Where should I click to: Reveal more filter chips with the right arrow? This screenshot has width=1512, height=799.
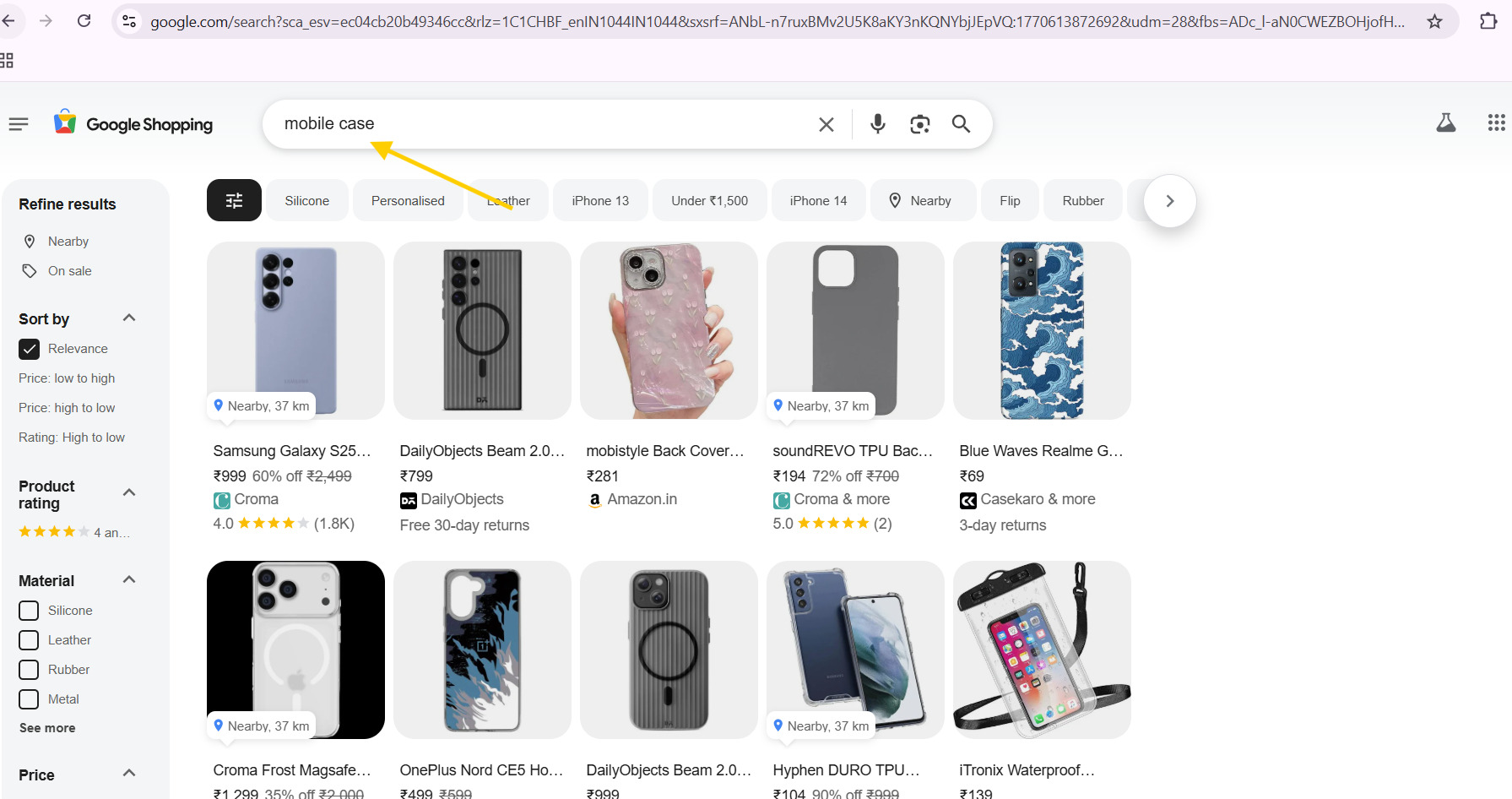pyautogui.click(x=1169, y=201)
